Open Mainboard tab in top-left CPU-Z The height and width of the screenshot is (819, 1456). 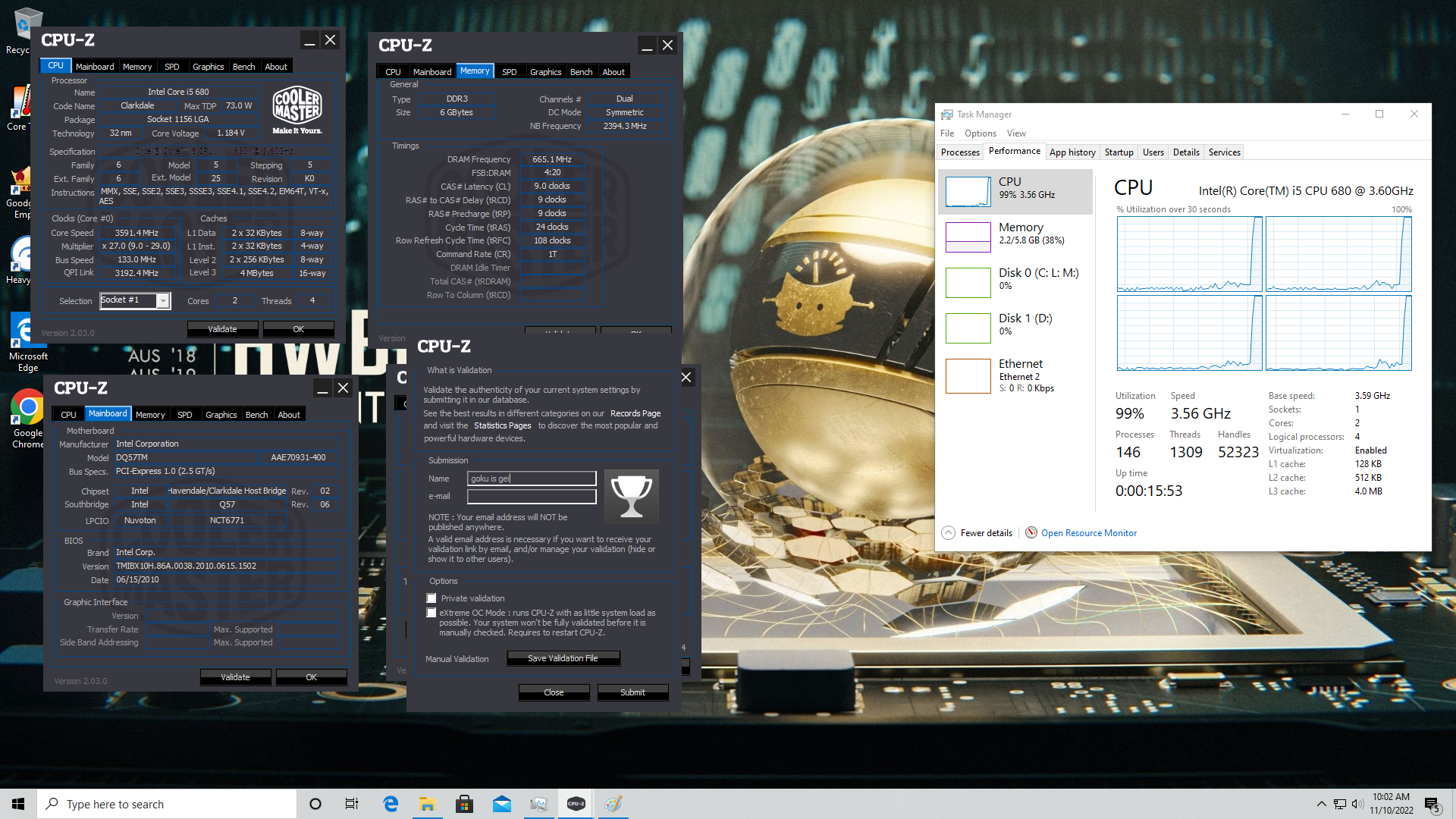click(95, 67)
